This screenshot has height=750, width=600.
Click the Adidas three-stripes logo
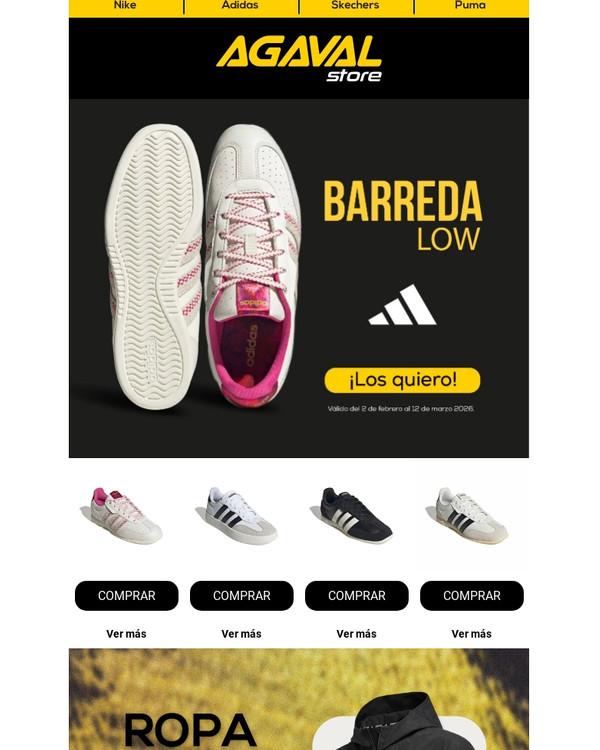point(402,305)
